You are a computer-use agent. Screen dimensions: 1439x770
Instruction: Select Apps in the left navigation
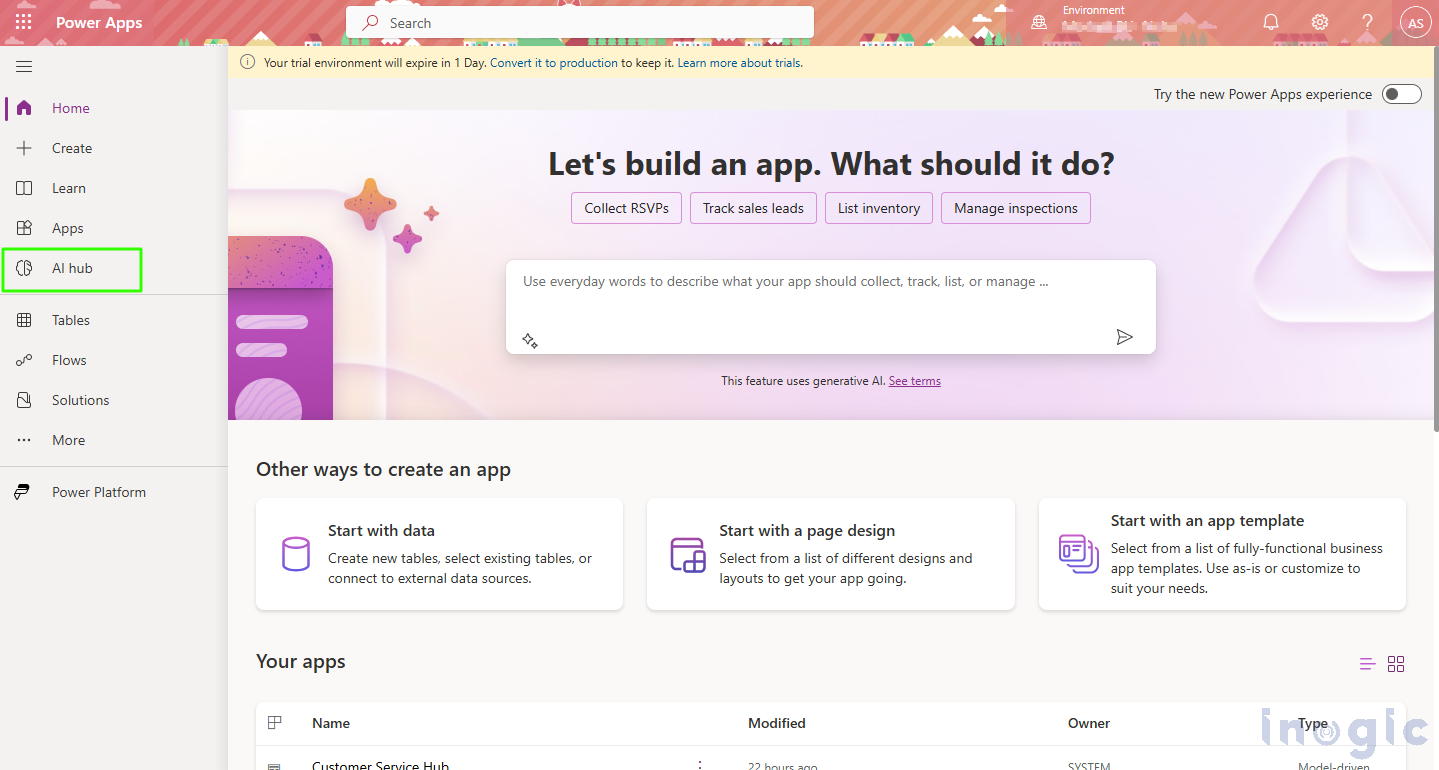tap(114, 228)
